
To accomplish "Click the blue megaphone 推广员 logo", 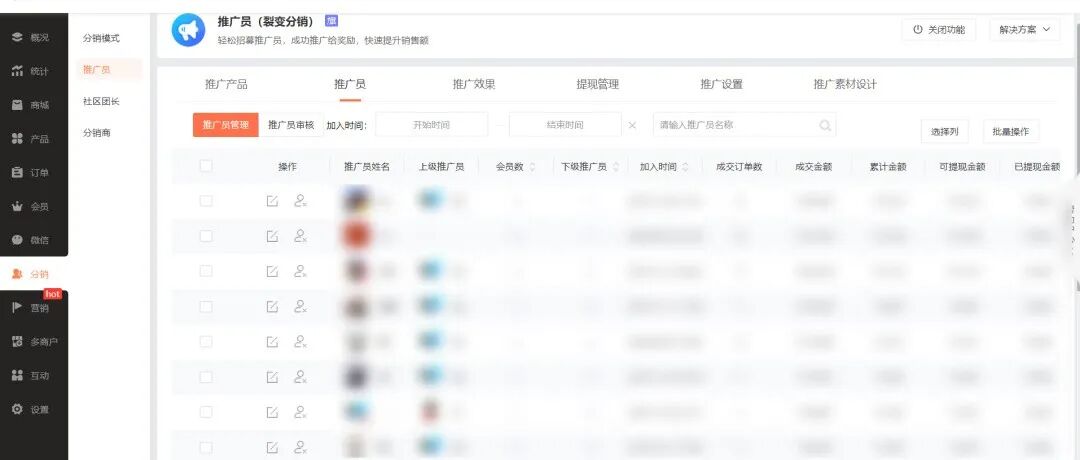I will [188, 30].
